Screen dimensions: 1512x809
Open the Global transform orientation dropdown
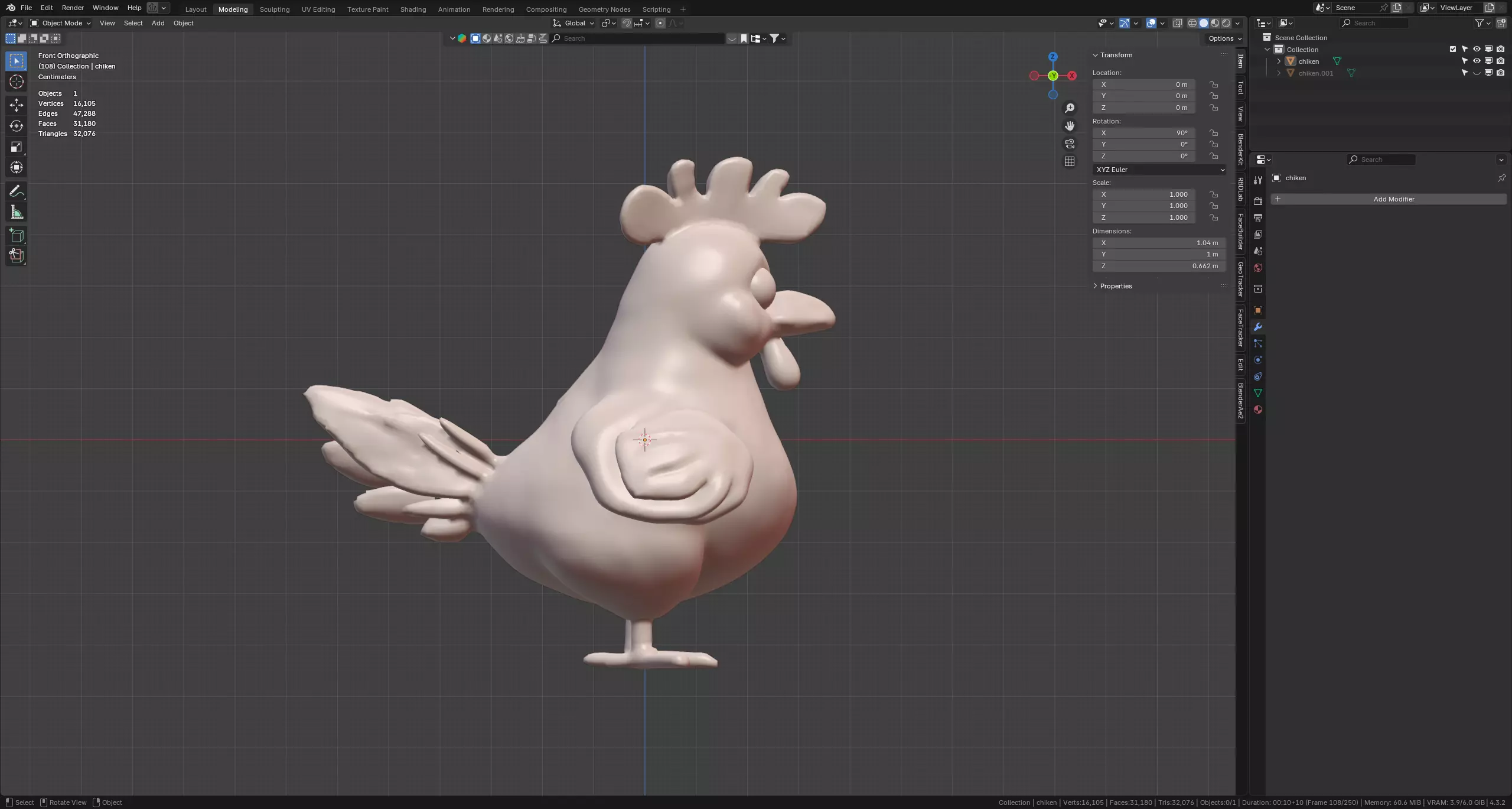[573, 23]
